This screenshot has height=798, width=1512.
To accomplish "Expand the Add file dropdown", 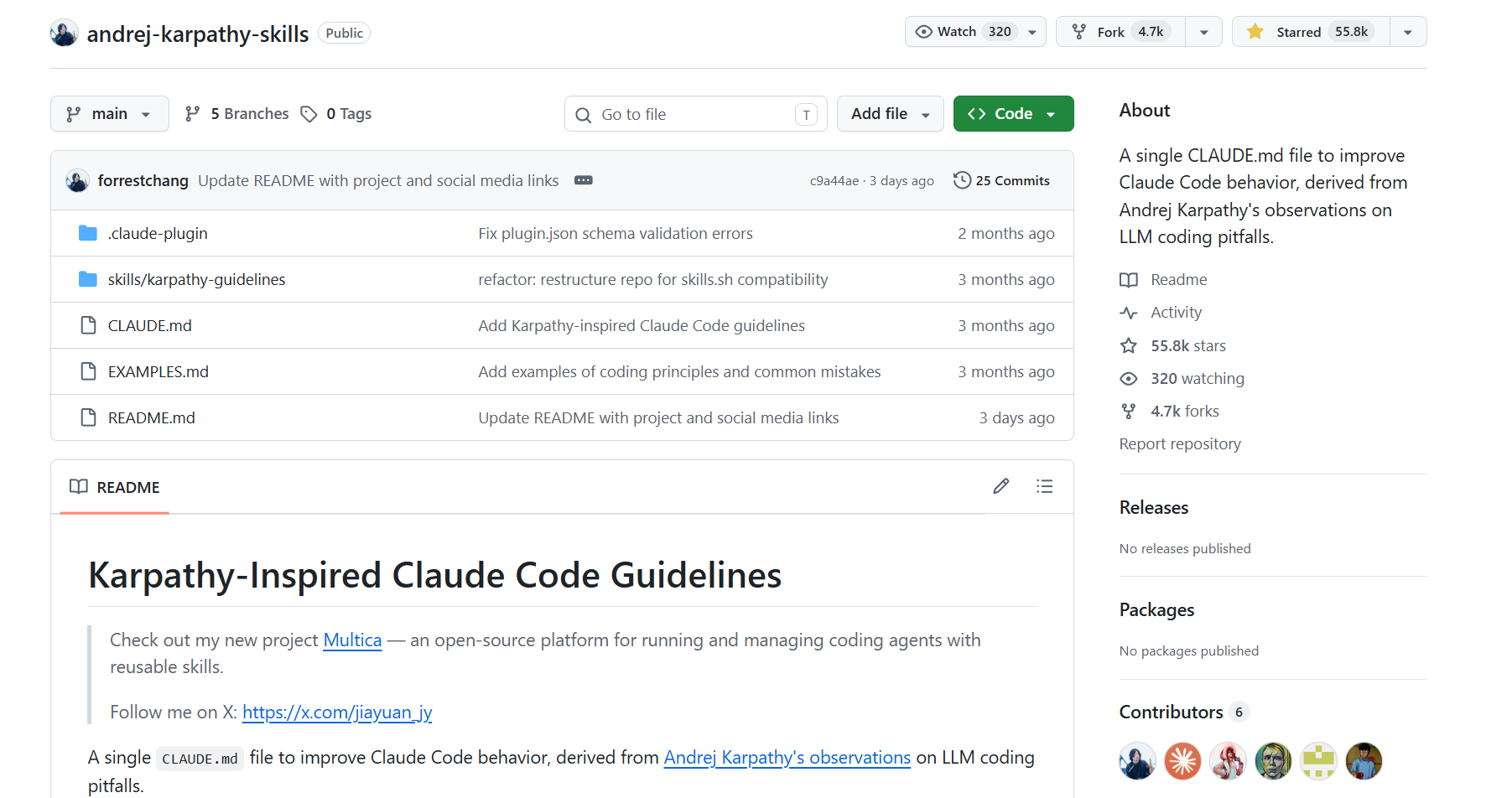I will (890, 113).
